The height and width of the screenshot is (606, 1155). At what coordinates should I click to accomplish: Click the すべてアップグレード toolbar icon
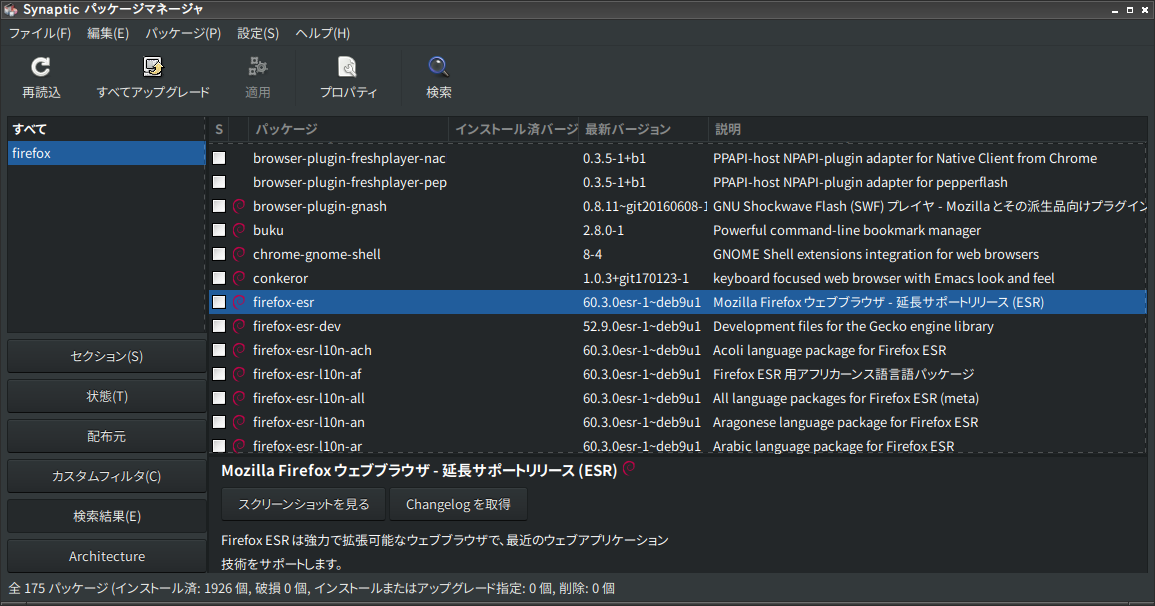click(152, 67)
